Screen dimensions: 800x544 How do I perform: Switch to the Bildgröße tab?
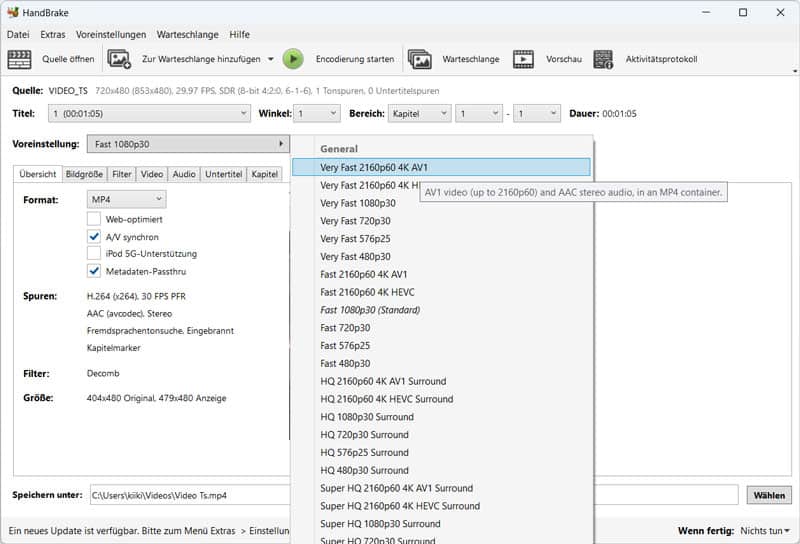point(84,174)
